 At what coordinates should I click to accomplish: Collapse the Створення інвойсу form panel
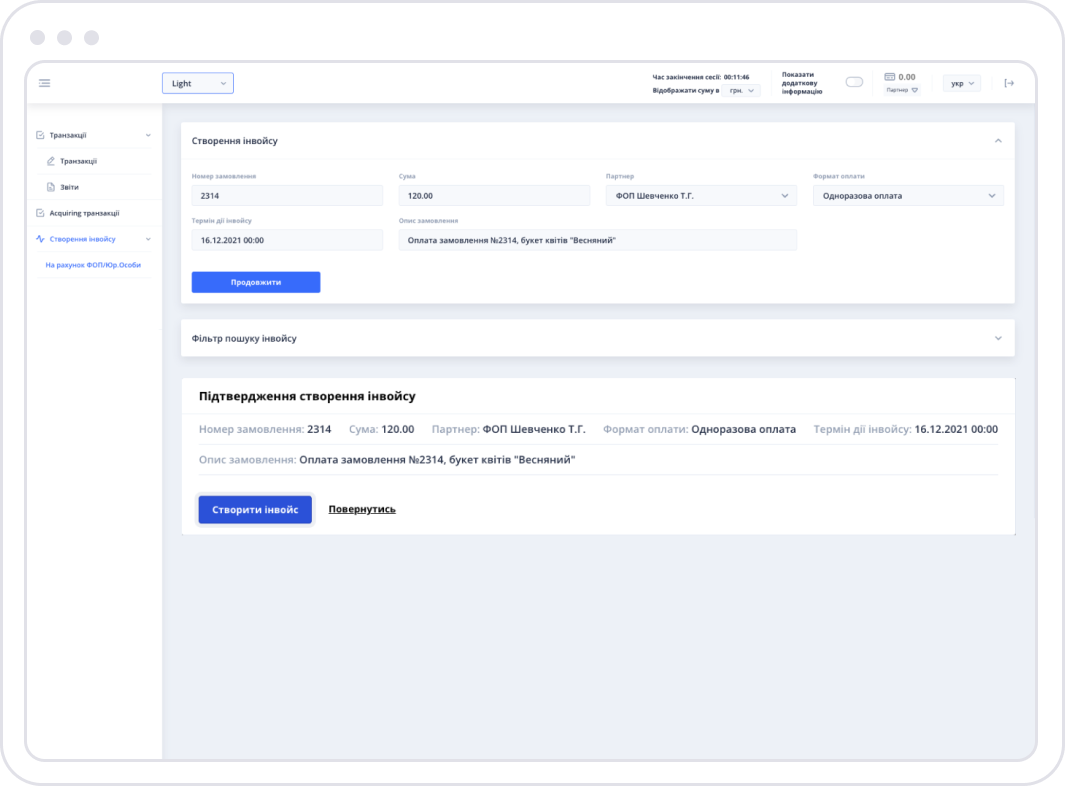coord(997,141)
